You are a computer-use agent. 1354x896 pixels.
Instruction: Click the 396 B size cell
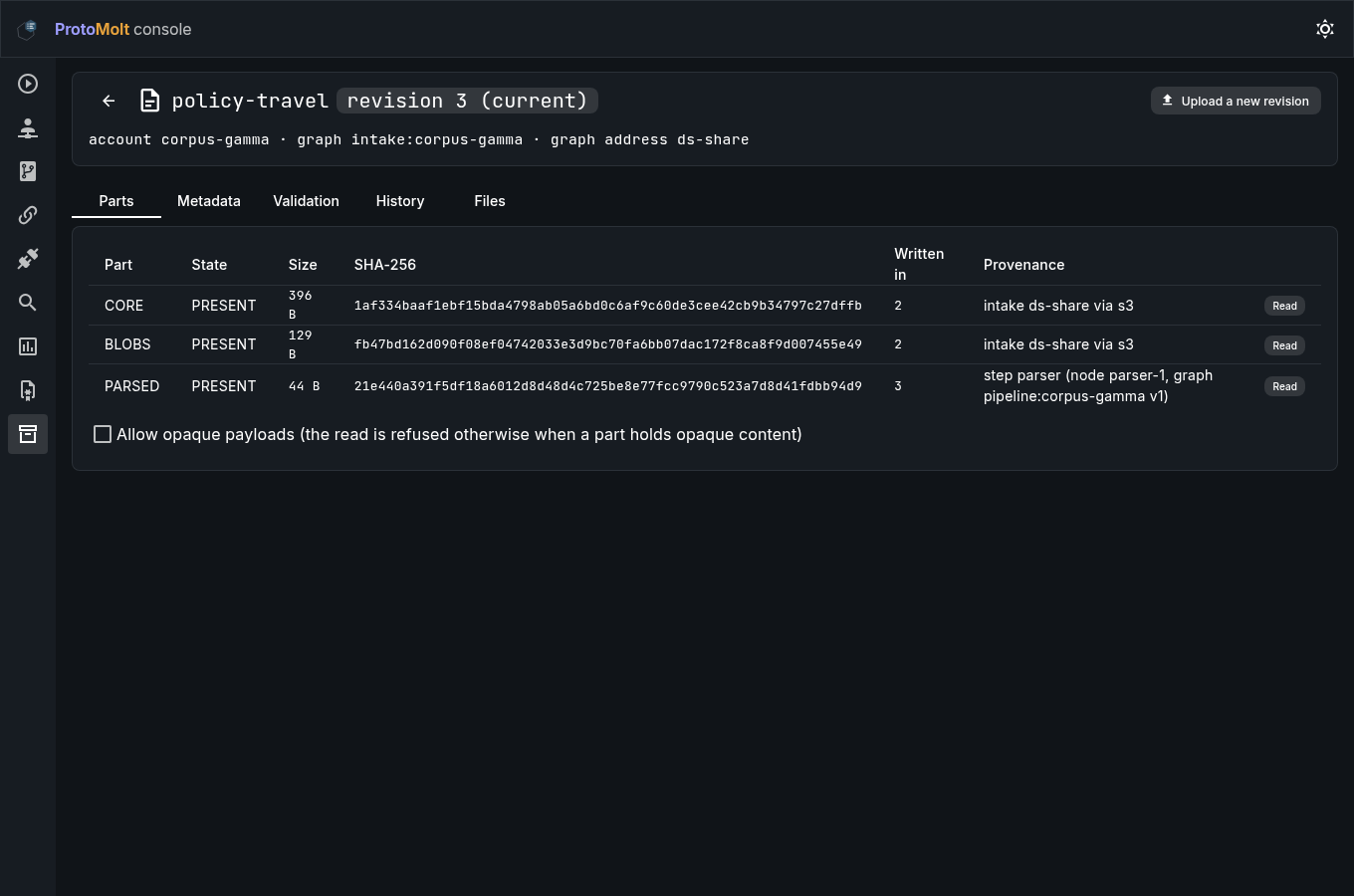pyautogui.click(x=301, y=305)
